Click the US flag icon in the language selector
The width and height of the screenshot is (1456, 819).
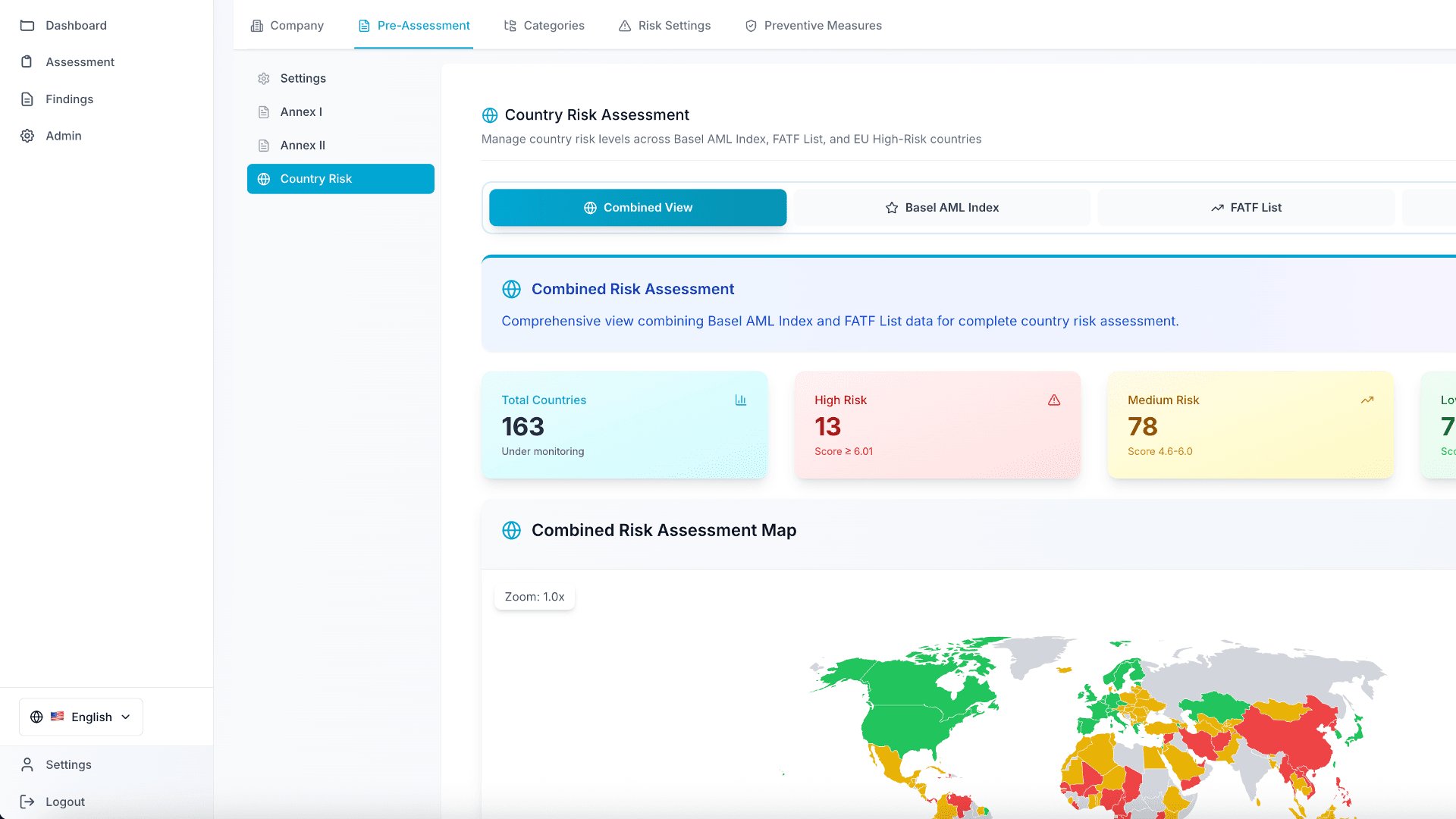57,717
